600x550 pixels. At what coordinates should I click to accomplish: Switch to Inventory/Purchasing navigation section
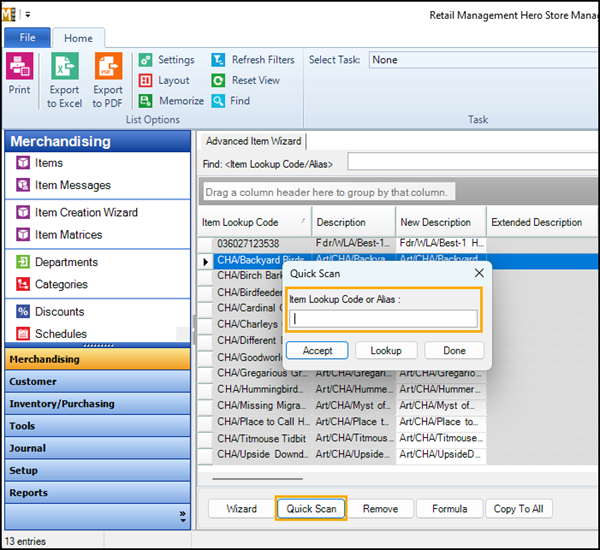(x=98, y=403)
